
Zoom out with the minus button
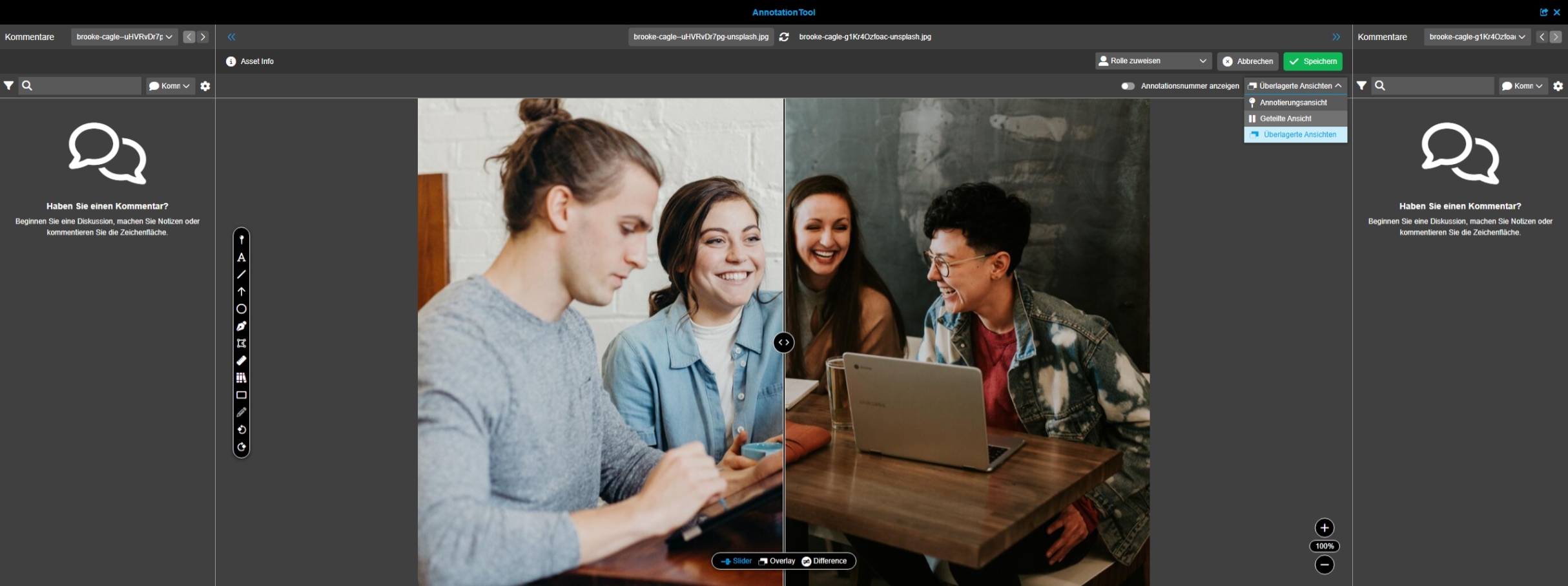click(x=1325, y=565)
